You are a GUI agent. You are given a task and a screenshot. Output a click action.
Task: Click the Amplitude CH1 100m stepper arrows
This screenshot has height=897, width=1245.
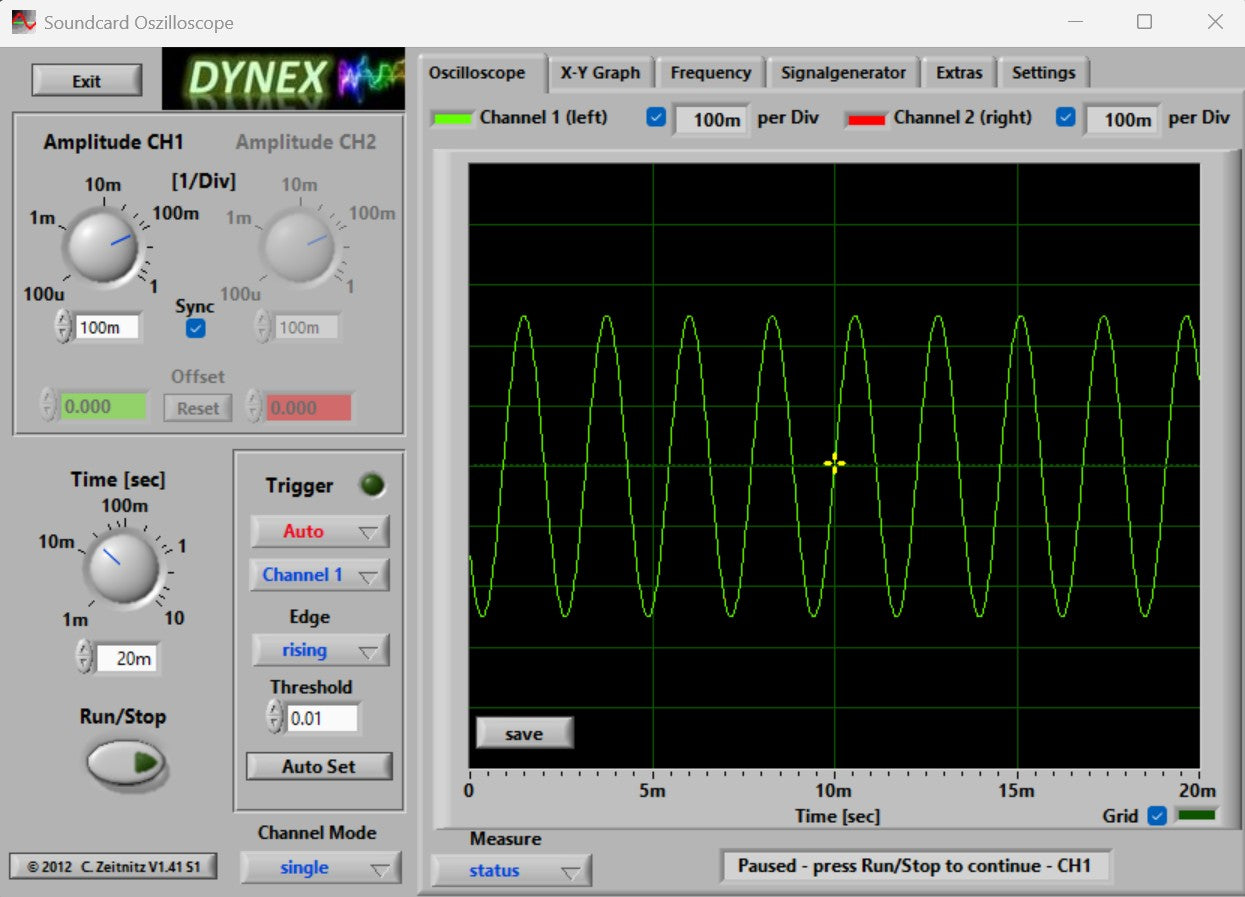point(63,326)
